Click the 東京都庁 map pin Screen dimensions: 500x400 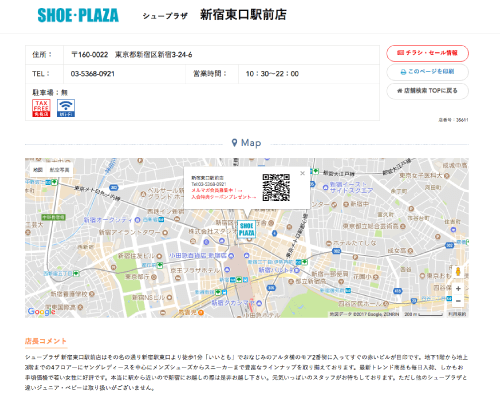154,277
